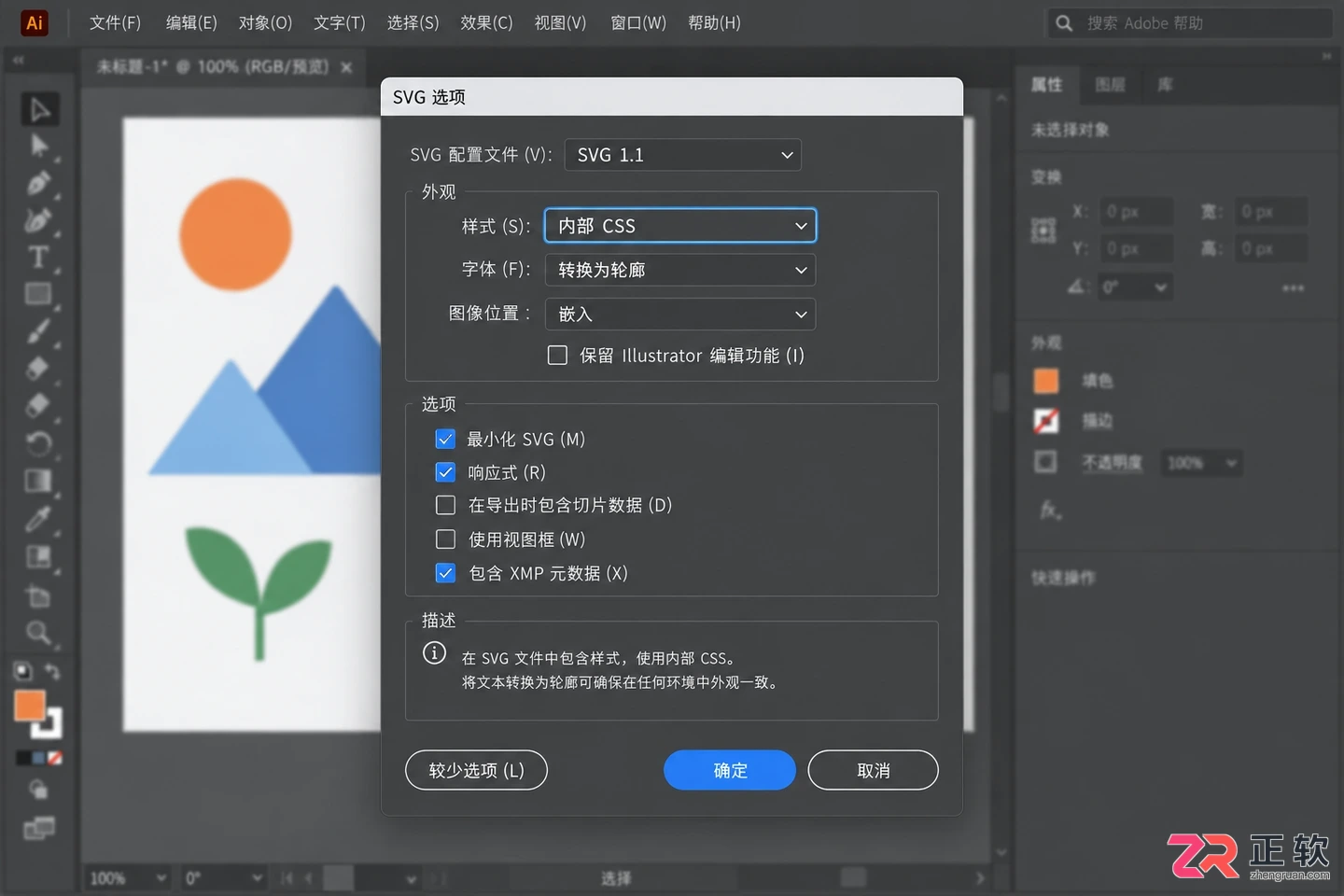Toggle the 响应式 checkbox
This screenshot has height=896, width=1344.
(445, 472)
